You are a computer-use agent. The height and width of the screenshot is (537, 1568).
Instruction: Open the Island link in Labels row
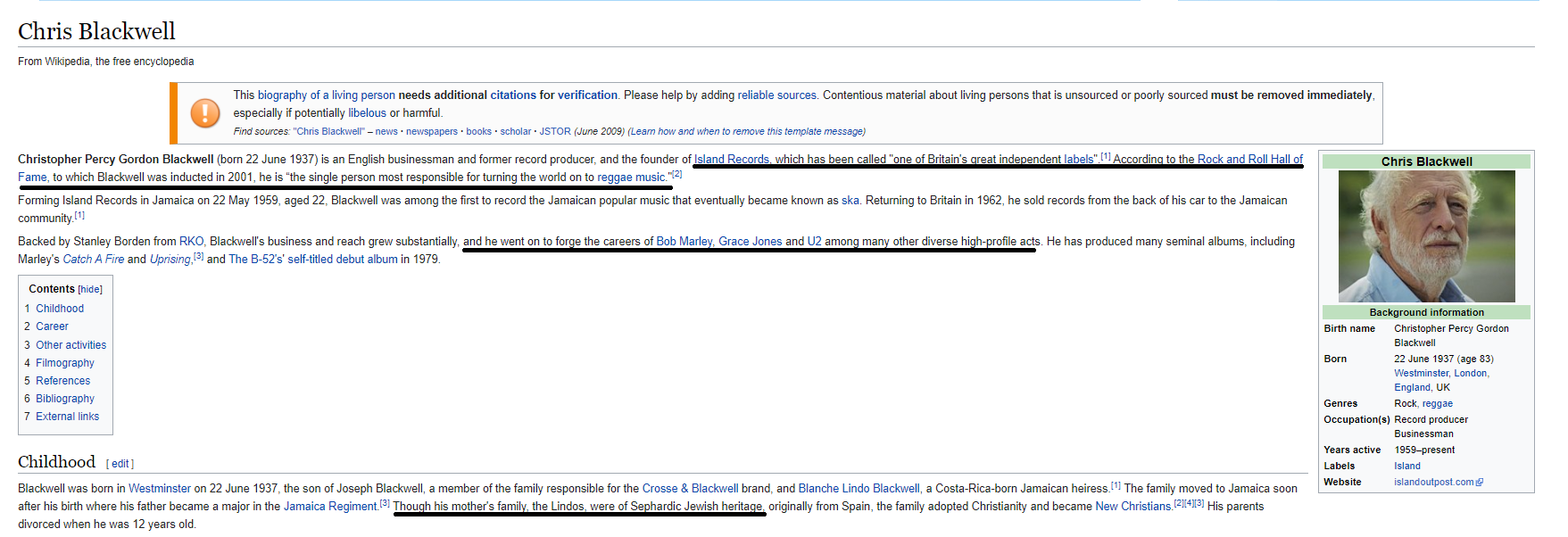[x=1407, y=467]
